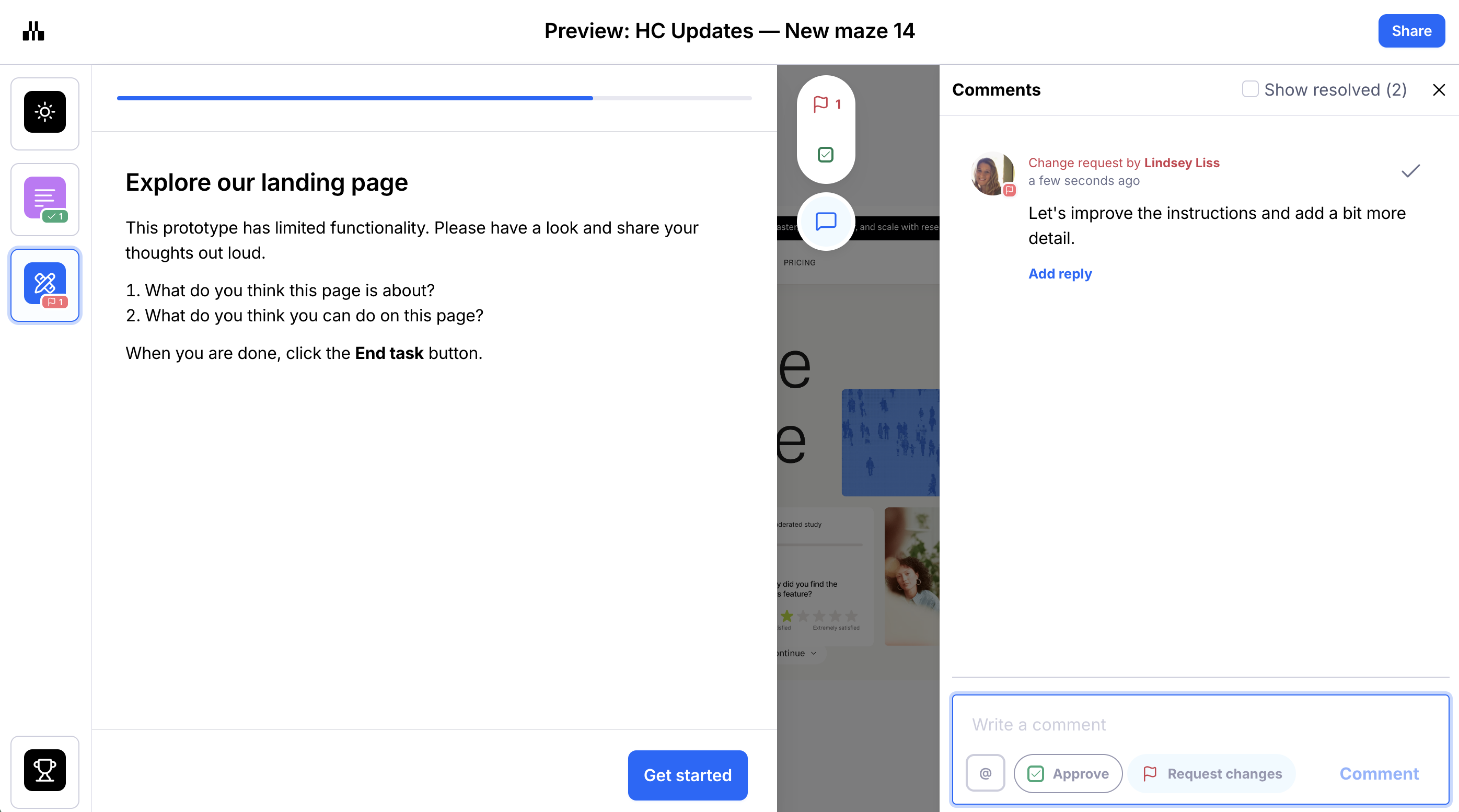The height and width of the screenshot is (812, 1459).
Task: Select the Request changes option
Action: coord(1212,773)
